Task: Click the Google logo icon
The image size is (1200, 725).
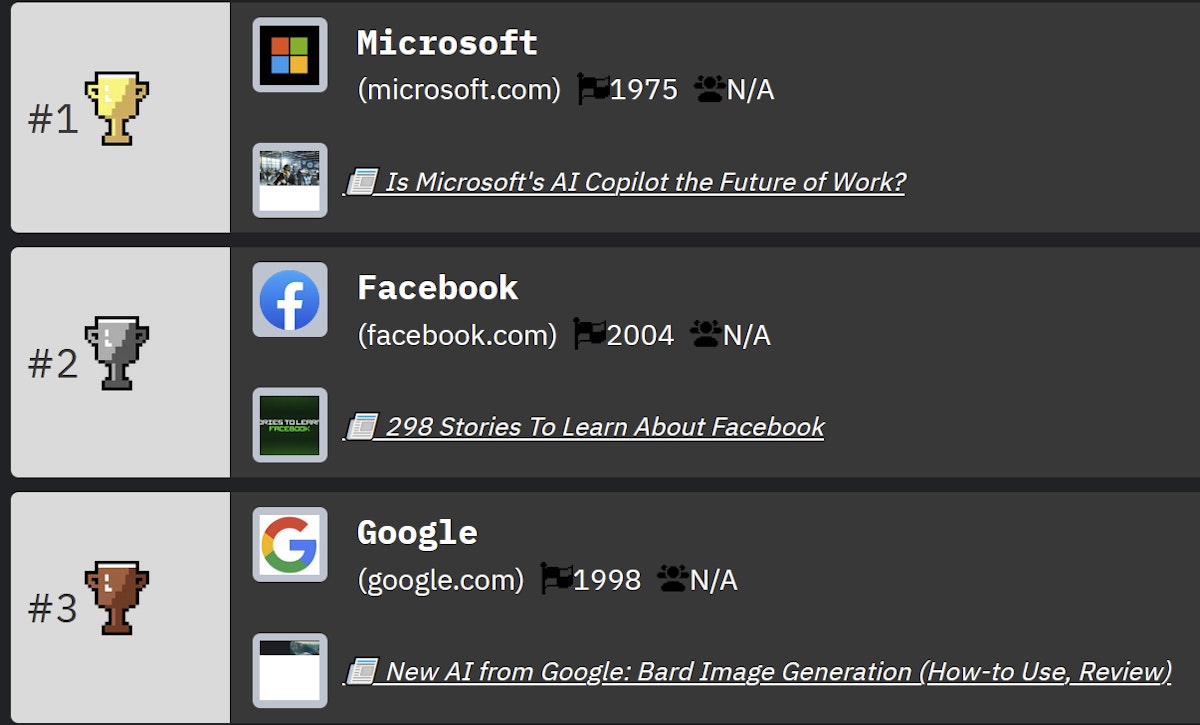Action: click(289, 545)
